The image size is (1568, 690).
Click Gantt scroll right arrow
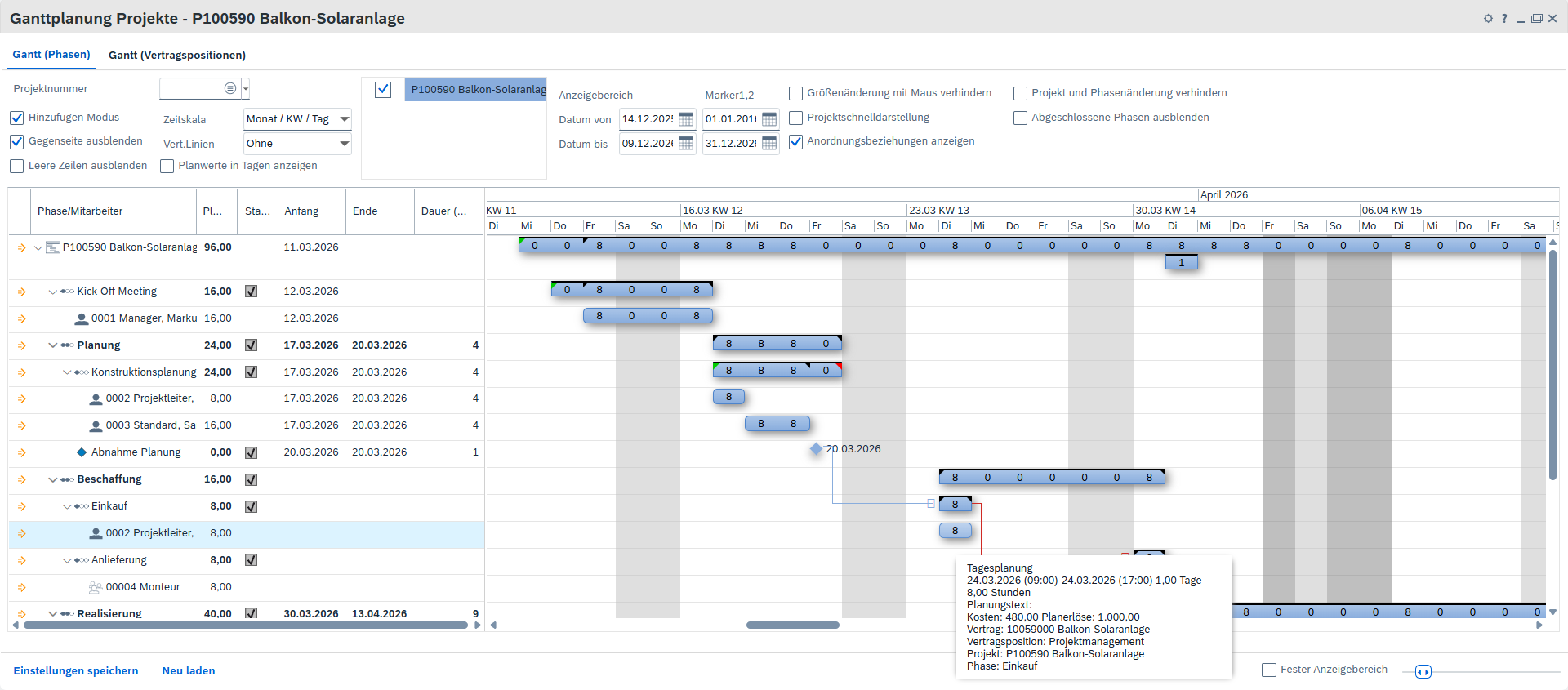click(x=1539, y=625)
